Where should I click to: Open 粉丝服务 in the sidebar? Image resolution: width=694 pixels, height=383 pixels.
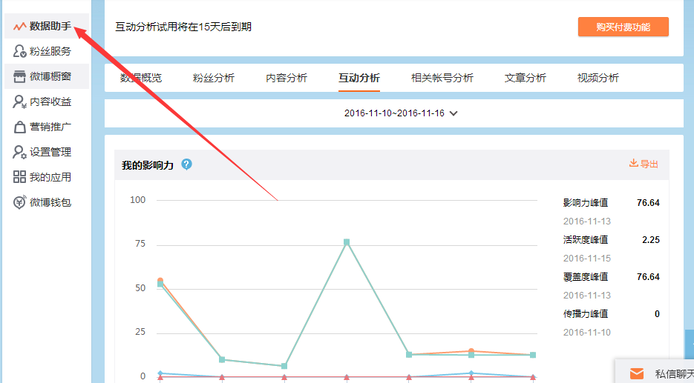click(47, 51)
